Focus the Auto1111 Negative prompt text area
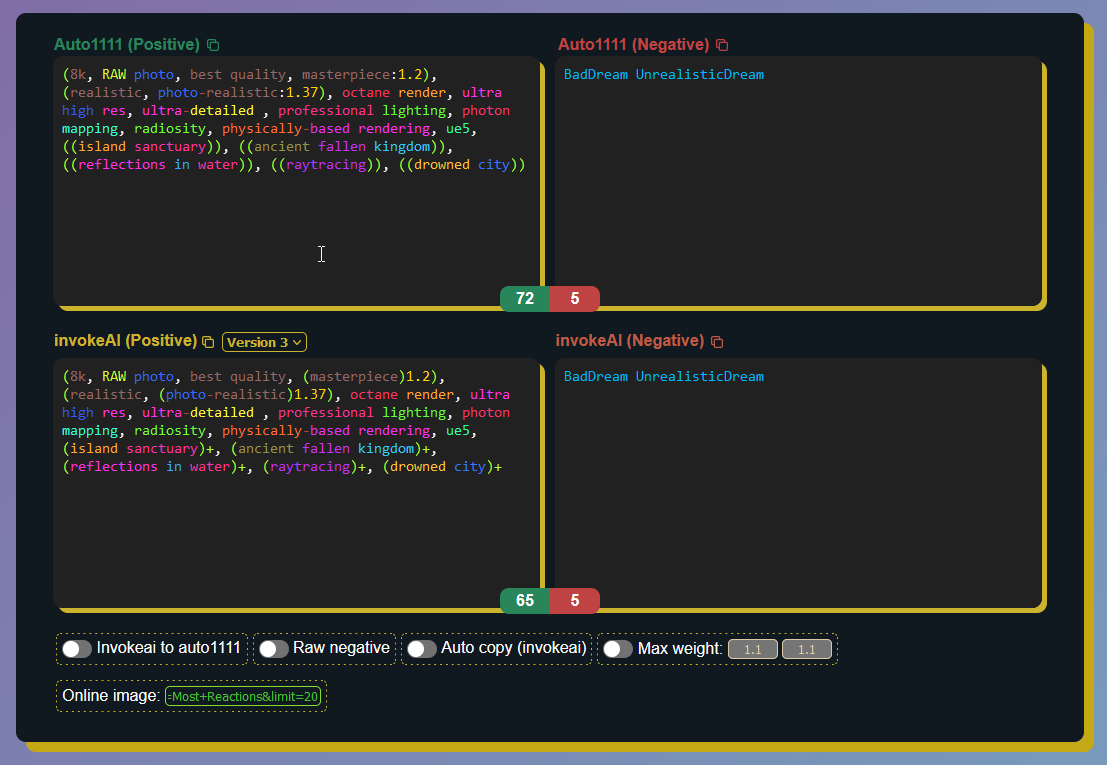The image size is (1107, 765). pos(798,182)
